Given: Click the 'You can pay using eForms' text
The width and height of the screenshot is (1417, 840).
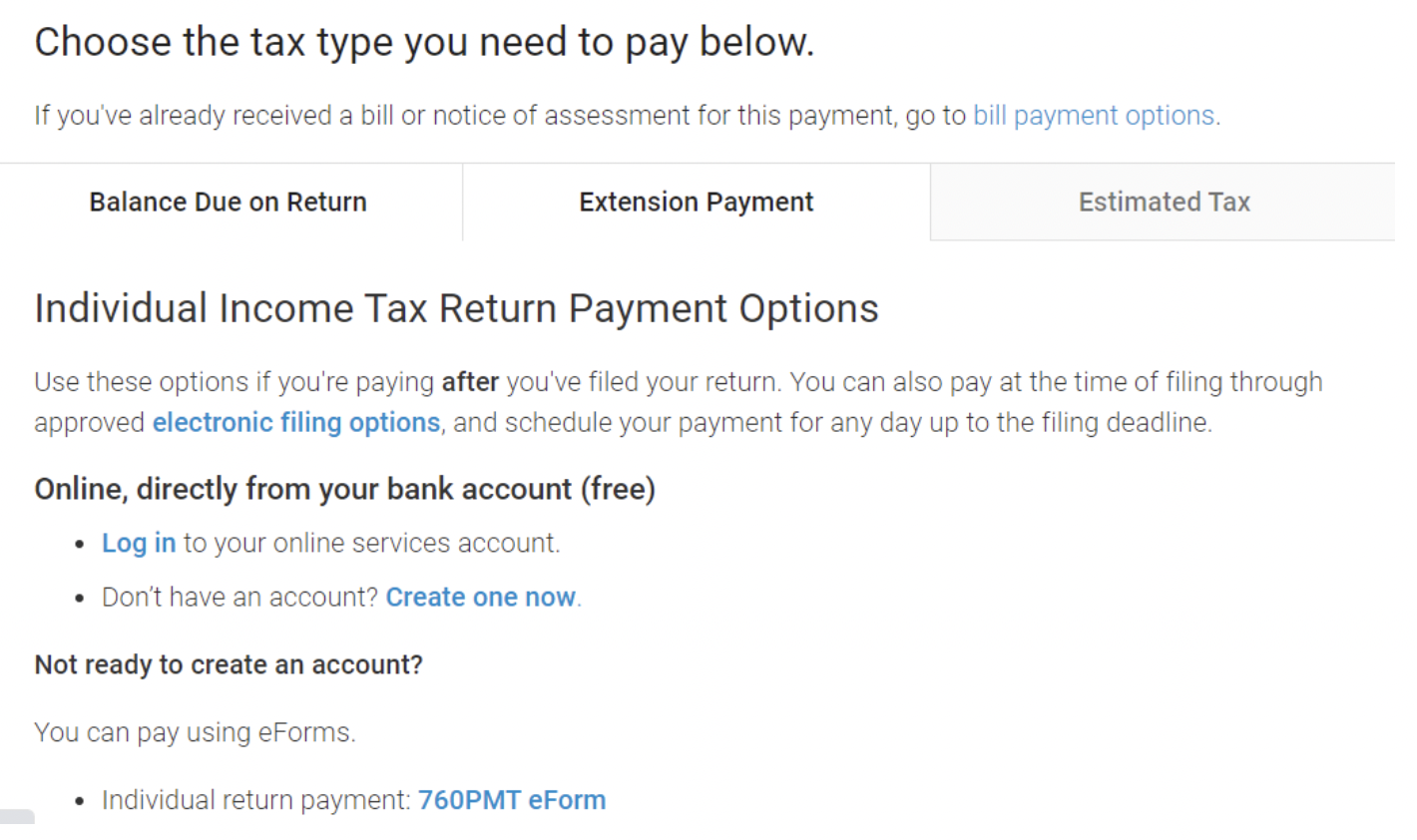Looking at the screenshot, I should pos(195,732).
